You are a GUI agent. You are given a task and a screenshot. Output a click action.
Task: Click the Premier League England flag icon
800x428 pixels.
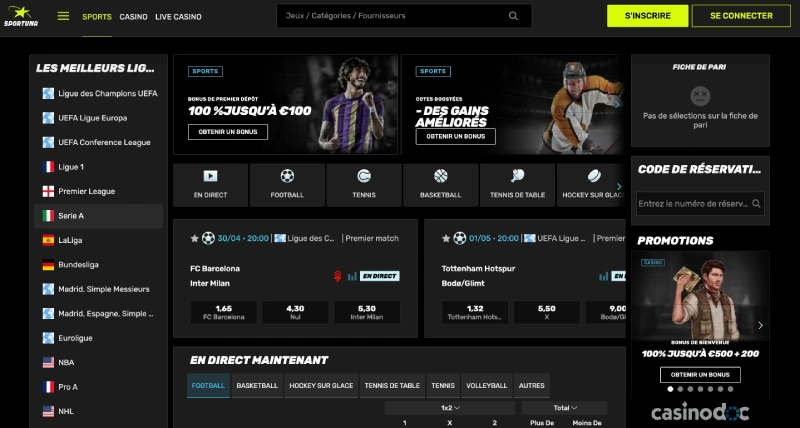point(48,191)
